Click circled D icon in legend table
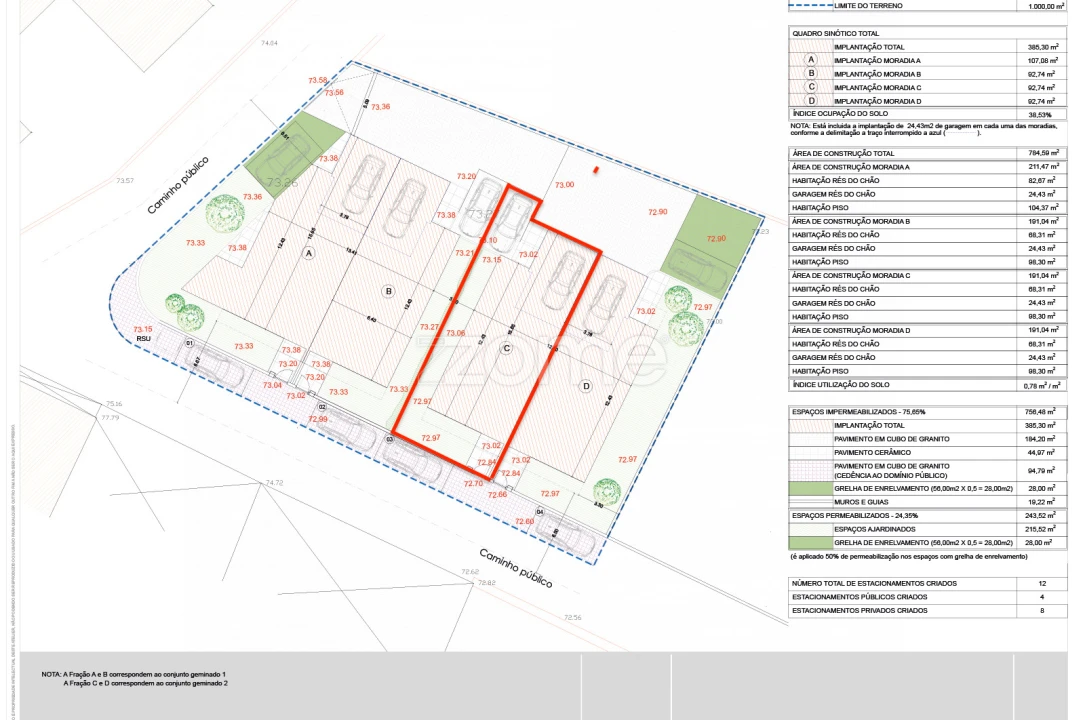This screenshot has height=720, width=1085. click(811, 101)
